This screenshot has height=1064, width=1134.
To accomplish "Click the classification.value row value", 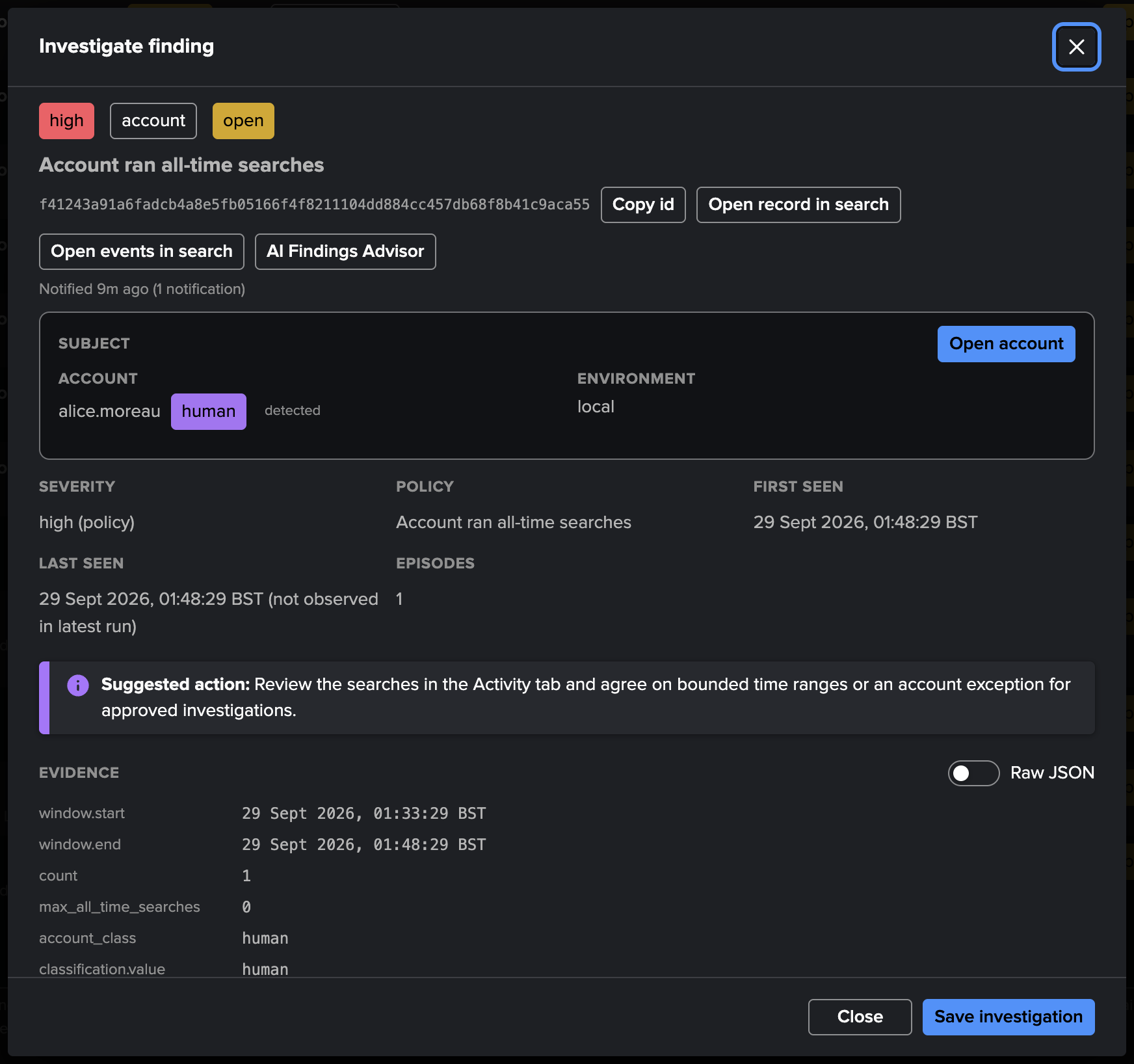I will (265, 969).
